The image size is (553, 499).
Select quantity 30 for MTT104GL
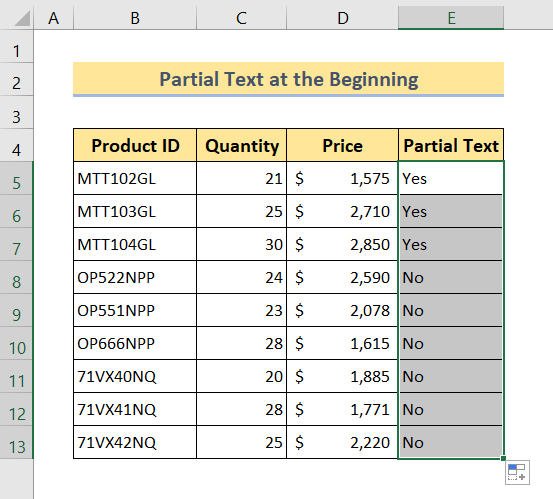click(x=242, y=244)
